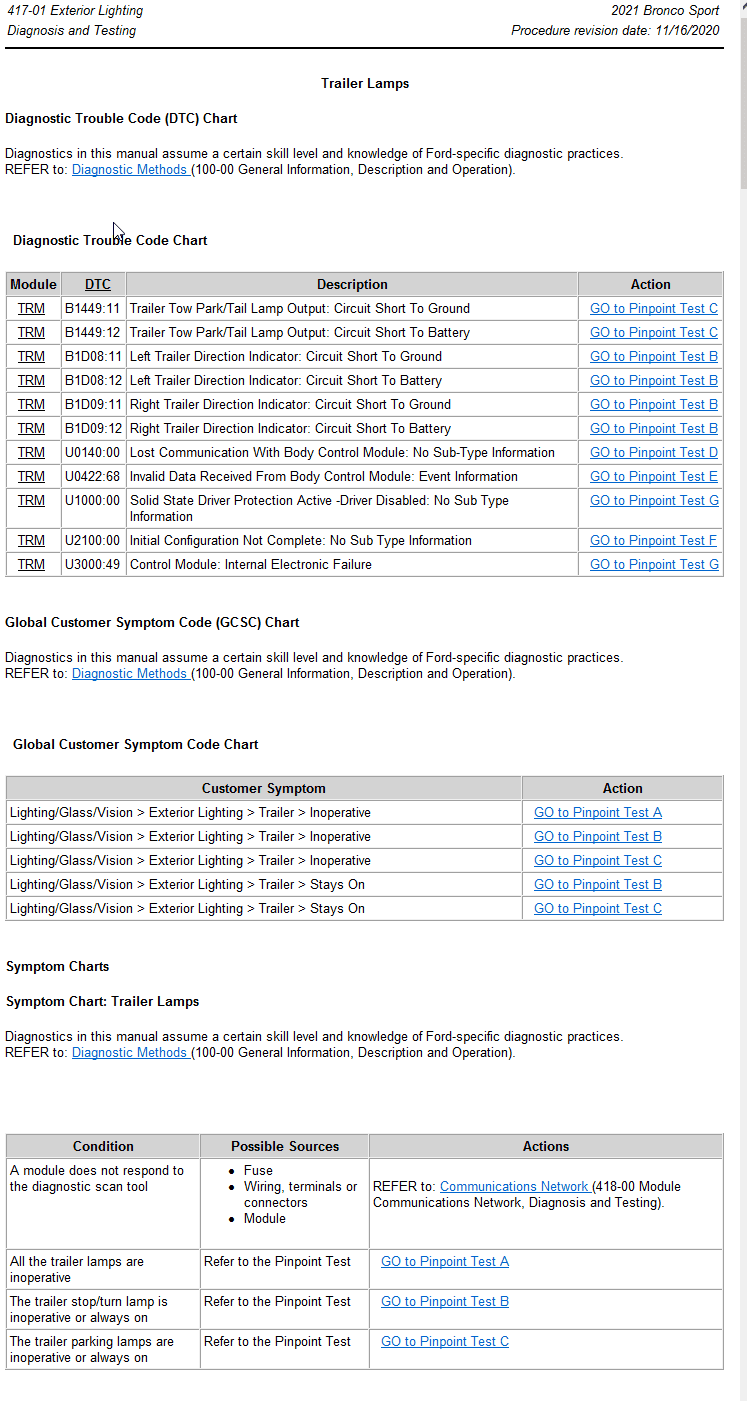747x1401 pixels.
Task: Go to Pinpoint Test C for trailer parking lamps
Action: [444, 1342]
